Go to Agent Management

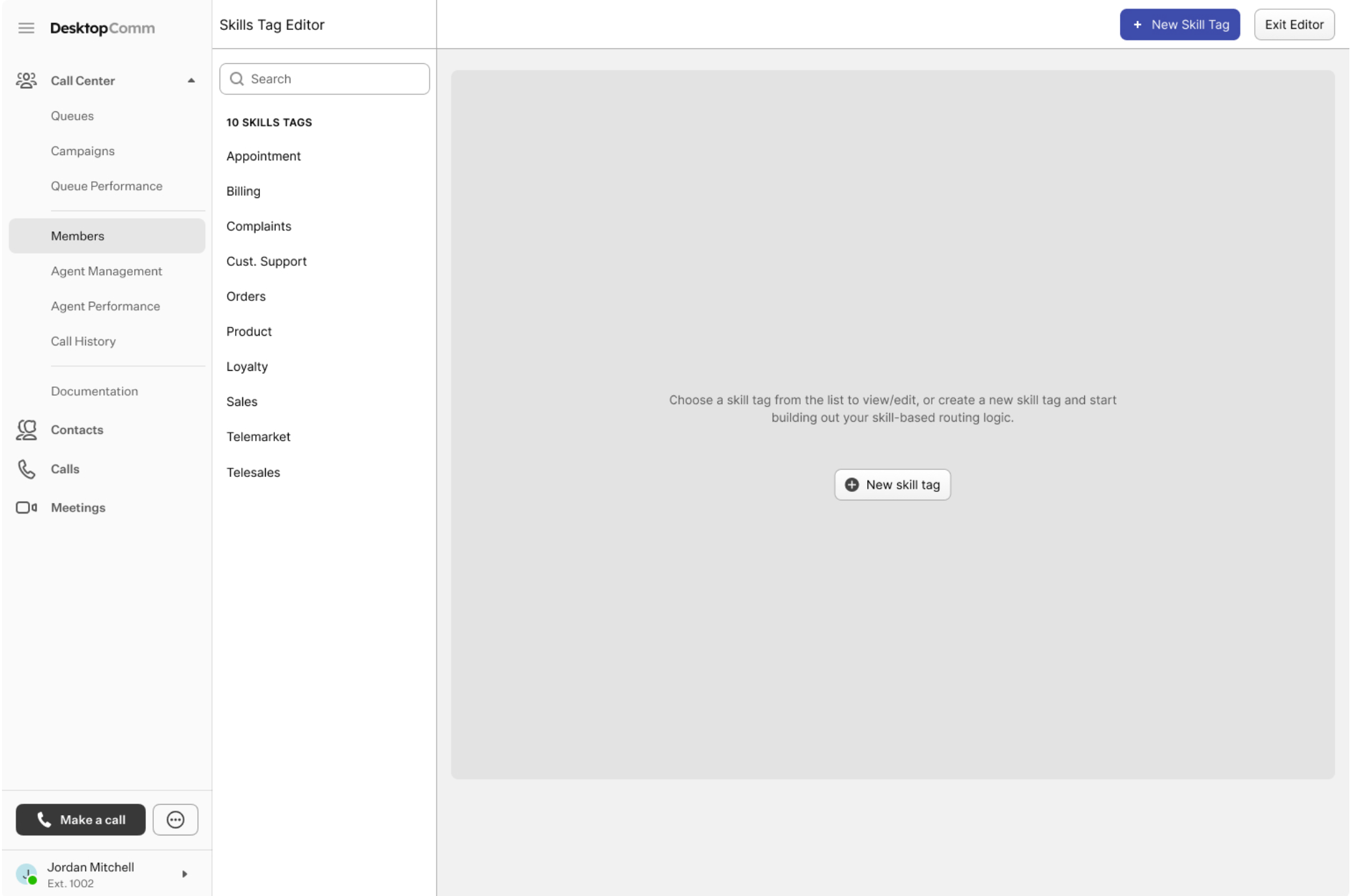pos(106,271)
